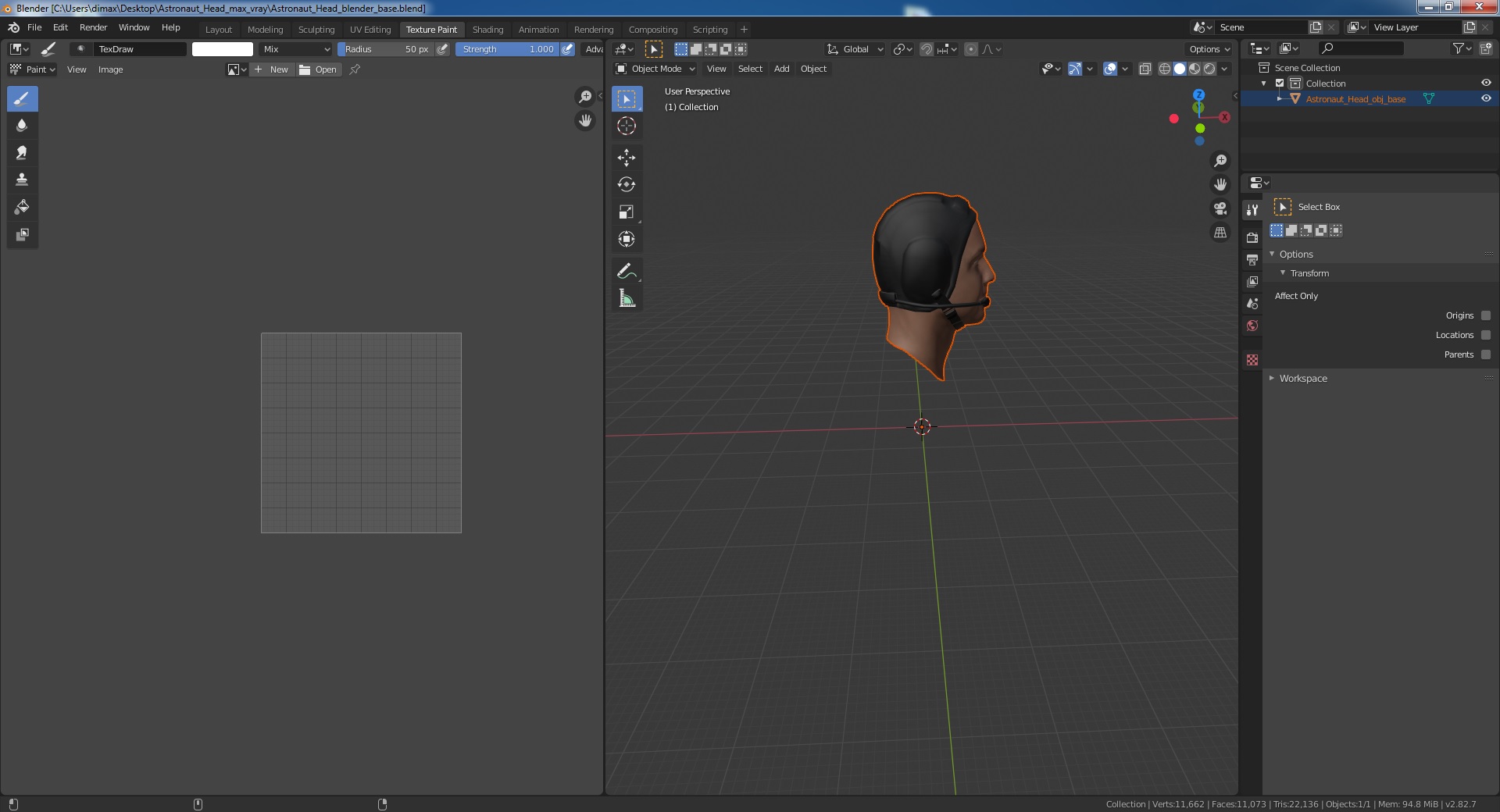Open the Render menu

pyautogui.click(x=93, y=27)
